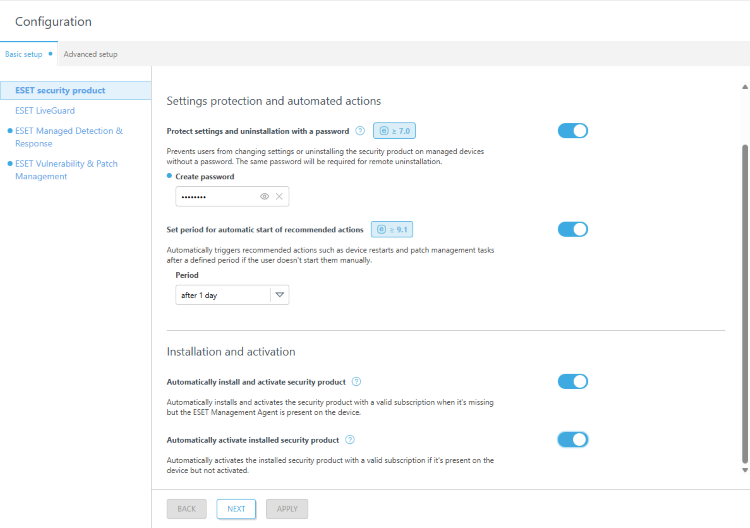Viewport: 750px width, 528px height.
Task: Click help icon next to Protect settings password
Action: tap(360, 131)
